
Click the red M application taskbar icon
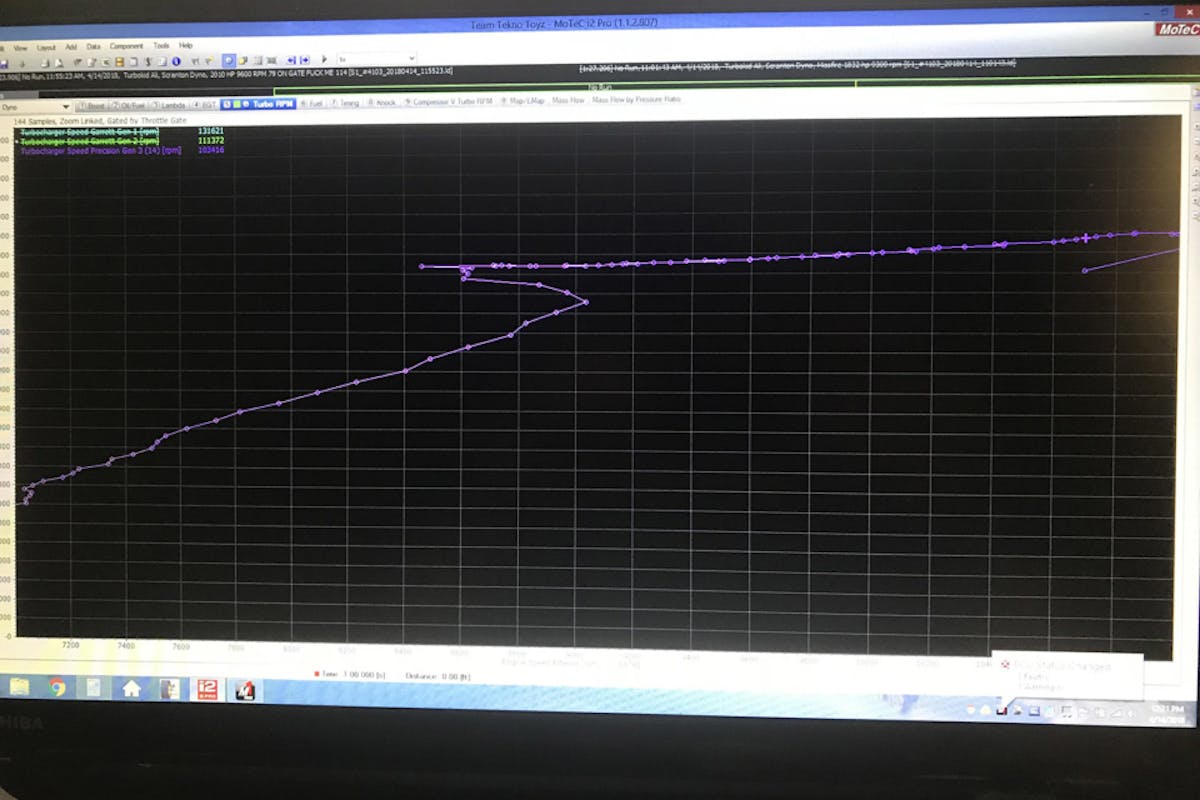click(244, 689)
